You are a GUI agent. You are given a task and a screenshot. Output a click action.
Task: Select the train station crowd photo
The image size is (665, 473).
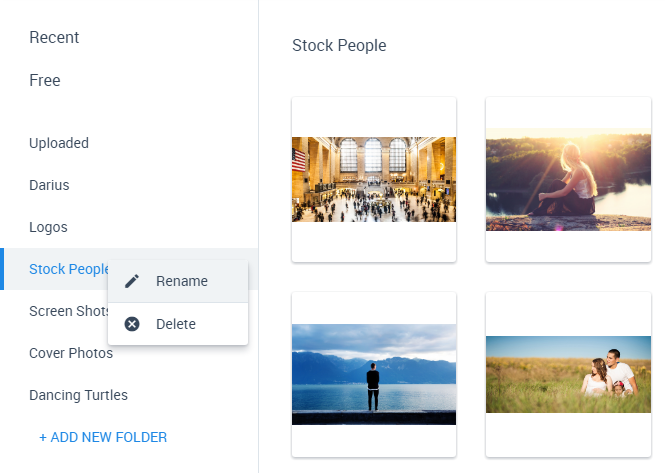pos(374,179)
